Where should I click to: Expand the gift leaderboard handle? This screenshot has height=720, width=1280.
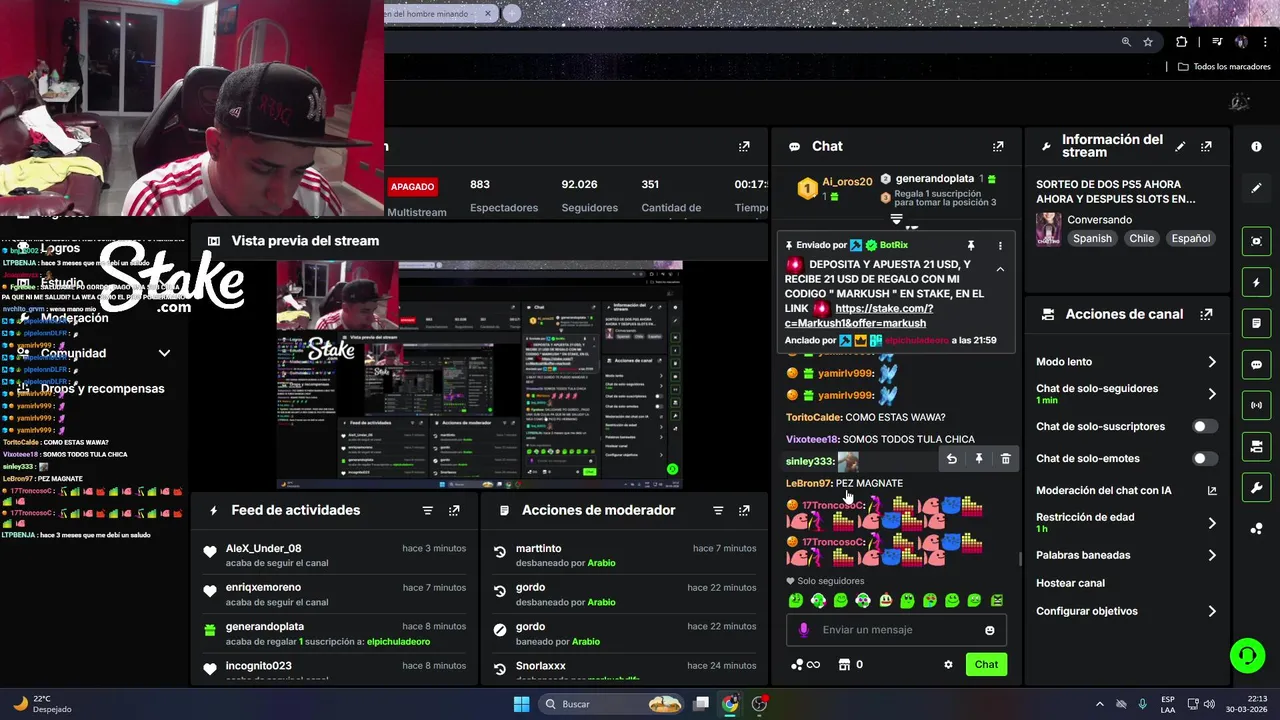point(896,219)
